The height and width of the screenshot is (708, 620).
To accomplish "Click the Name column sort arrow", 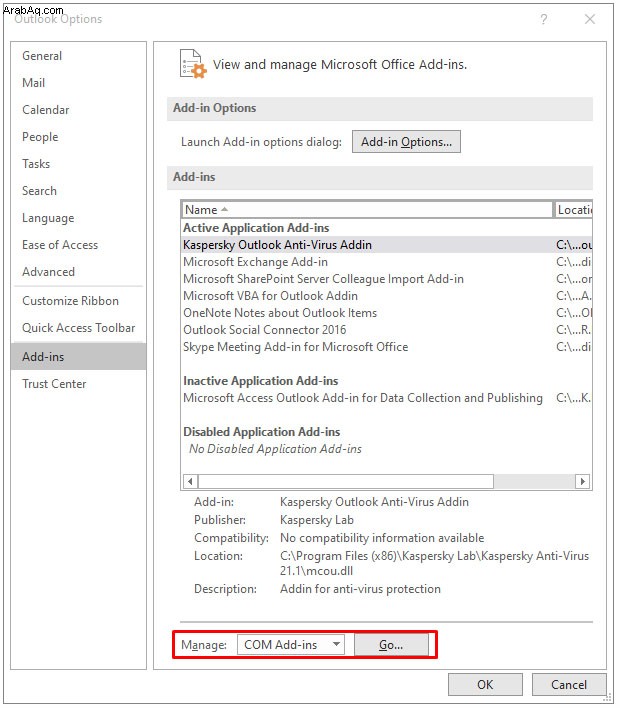I will (x=224, y=210).
